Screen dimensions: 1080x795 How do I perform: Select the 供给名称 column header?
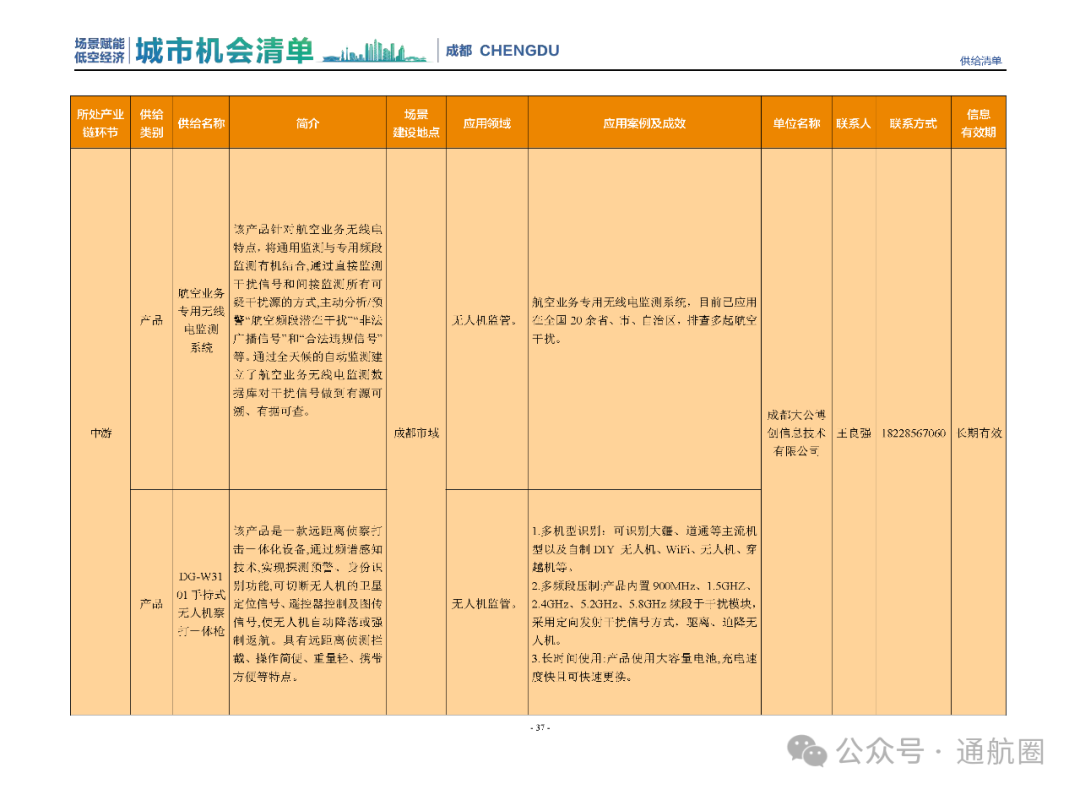tap(201, 123)
